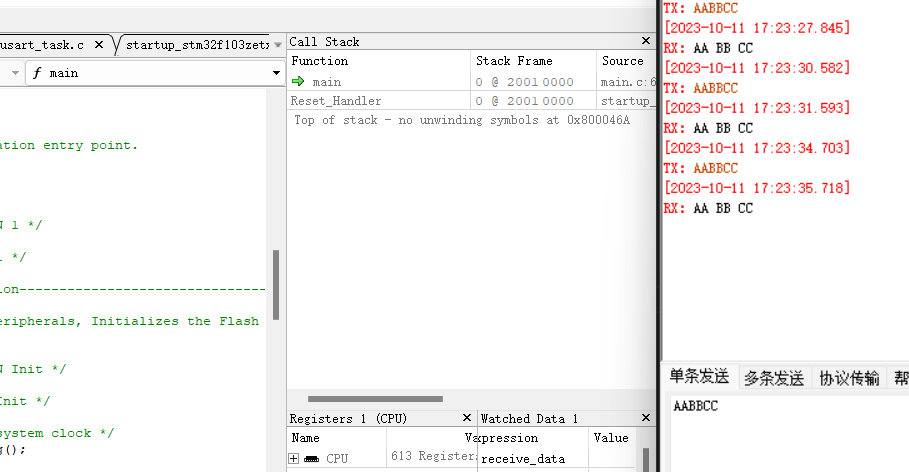Viewport: 909px width, 472px height.
Task: Select the 单条发送 tab in serial tool
Action: pyautogui.click(x=699, y=376)
